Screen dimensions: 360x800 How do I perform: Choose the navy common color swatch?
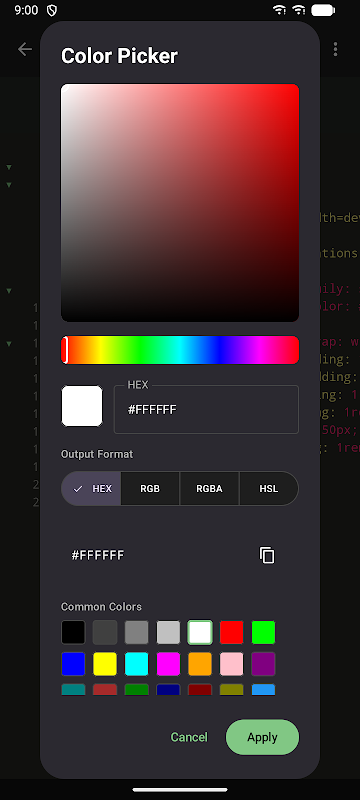pyautogui.click(x=168, y=689)
